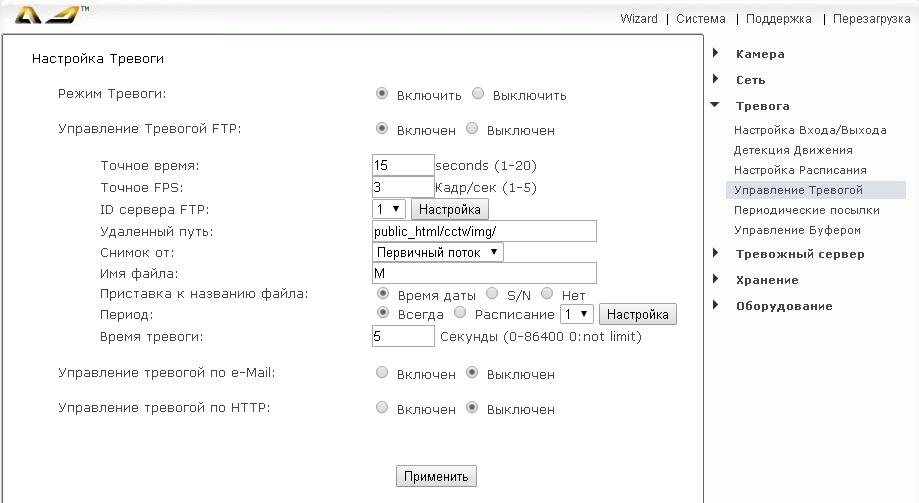Open Система in the top menu

coord(701,19)
